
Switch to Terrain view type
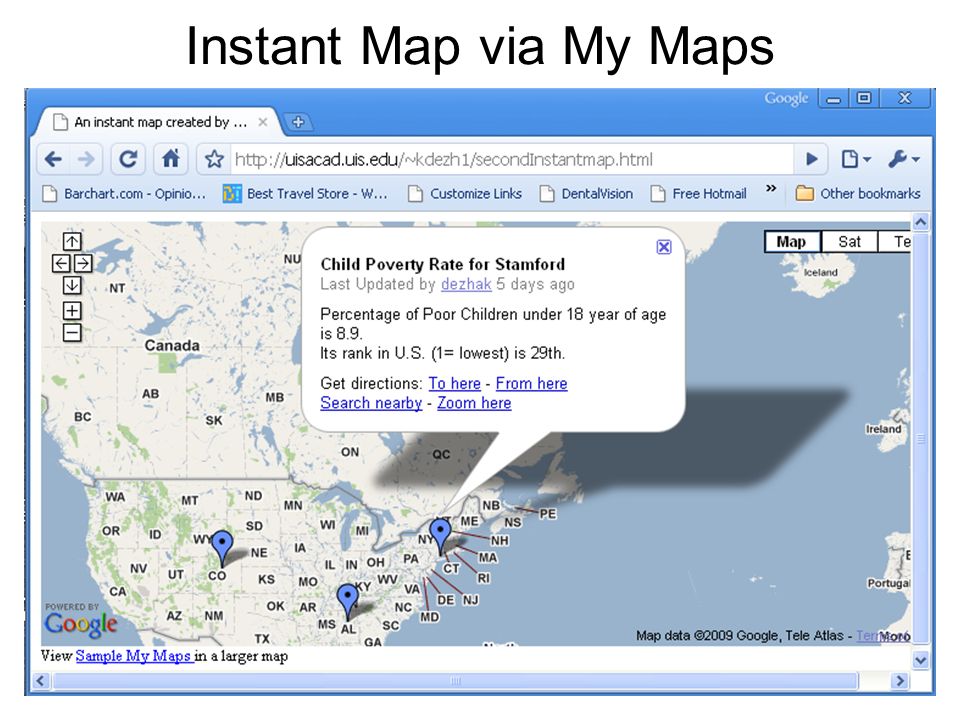[x=894, y=242]
